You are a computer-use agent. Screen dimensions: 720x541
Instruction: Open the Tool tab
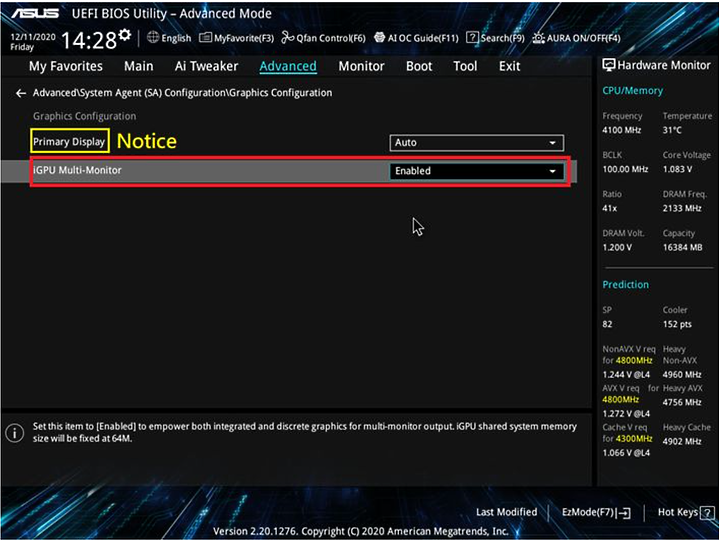[465, 66]
